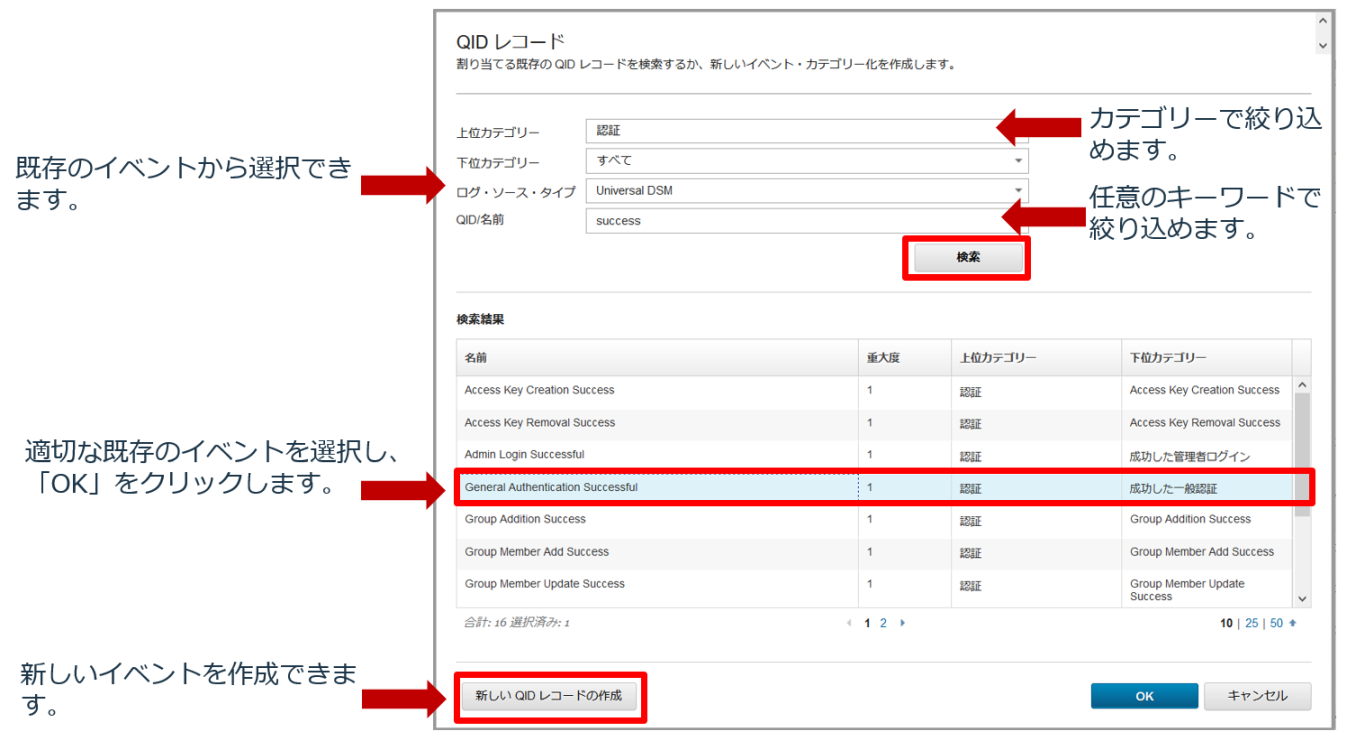Select the Group Member Add Success row
1346x740 pixels.
click(x=874, y=552)
